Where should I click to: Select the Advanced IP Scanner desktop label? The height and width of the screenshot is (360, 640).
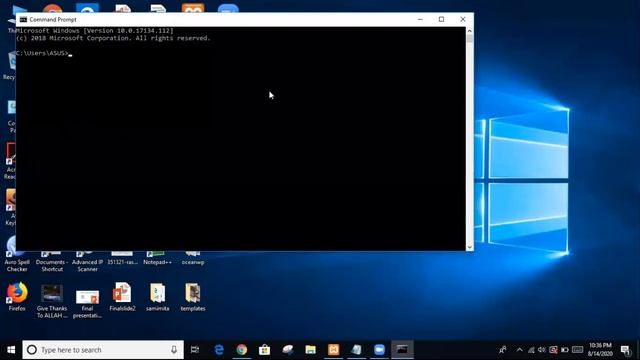click(87, 266)
